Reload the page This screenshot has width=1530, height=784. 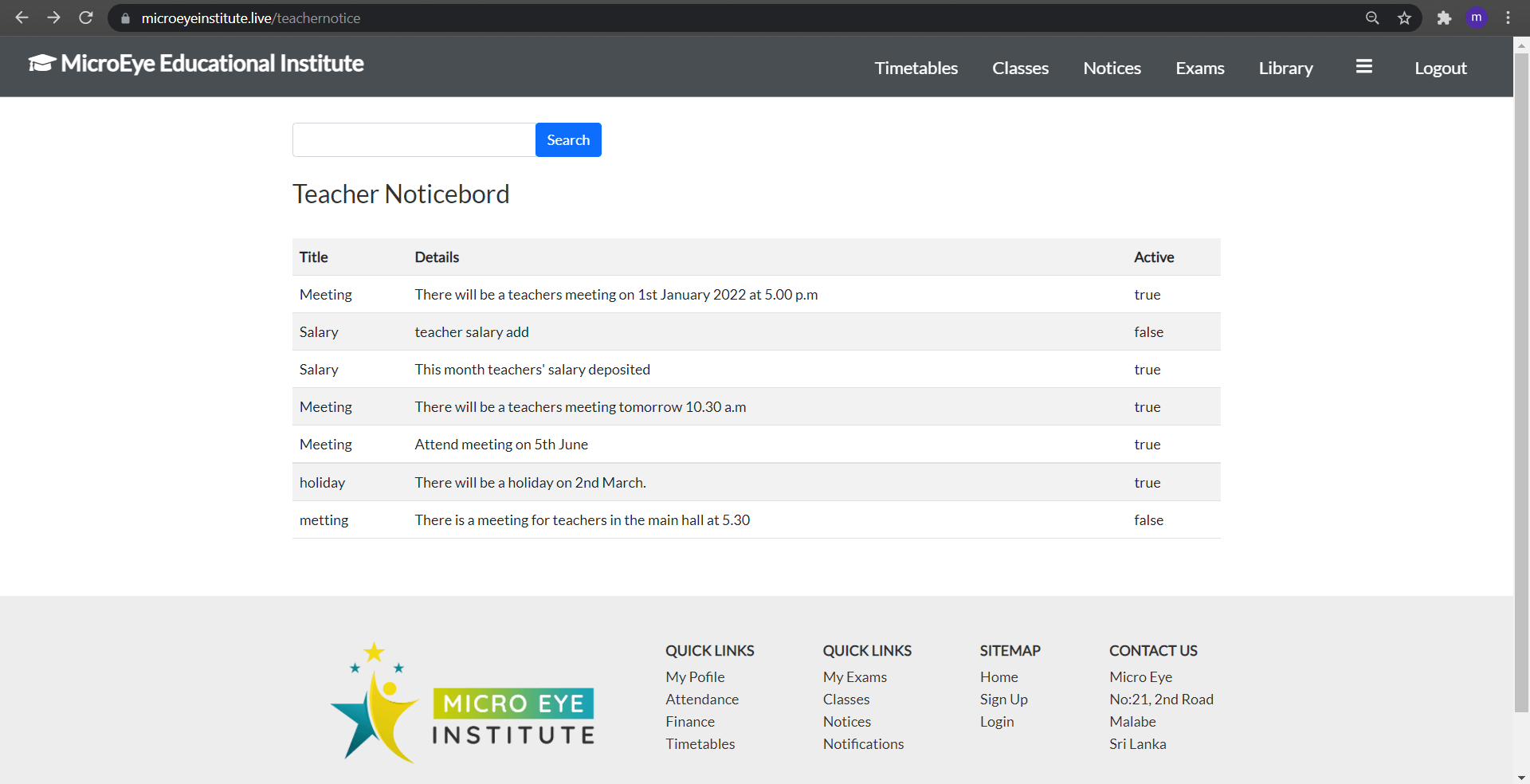pyautogui.click(x=86, y=18)
